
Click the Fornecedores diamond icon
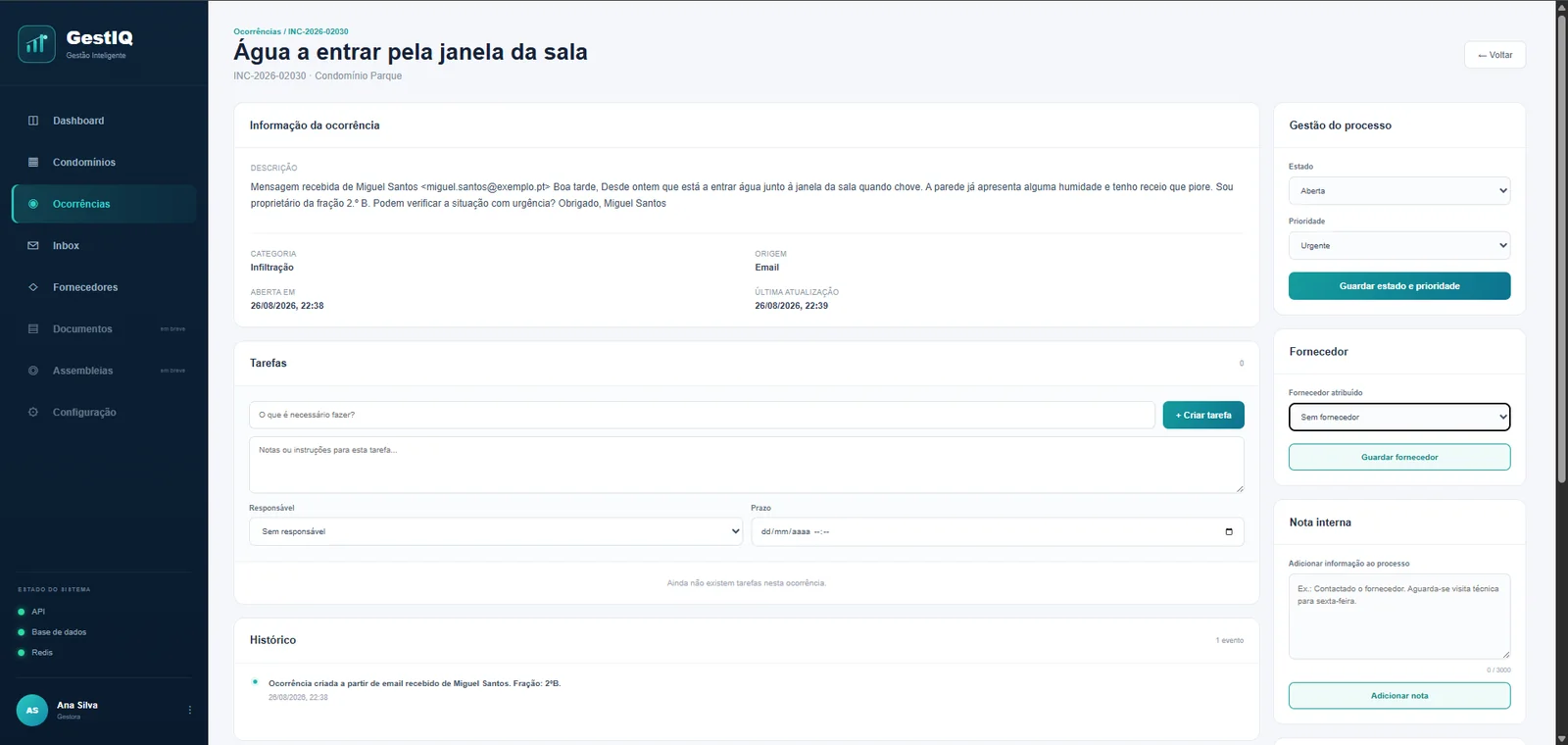pyautogui.click(x=33, y=287)
